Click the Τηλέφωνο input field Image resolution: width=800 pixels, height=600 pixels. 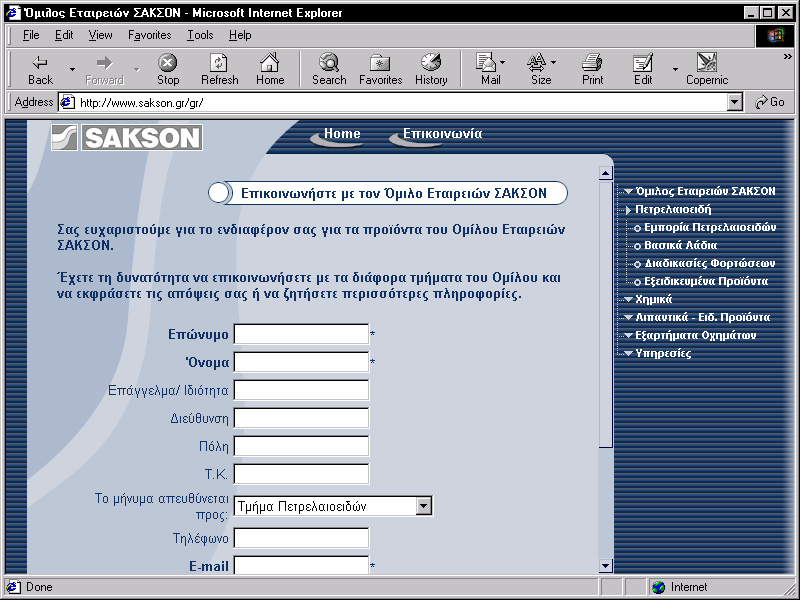coord(301,538)
